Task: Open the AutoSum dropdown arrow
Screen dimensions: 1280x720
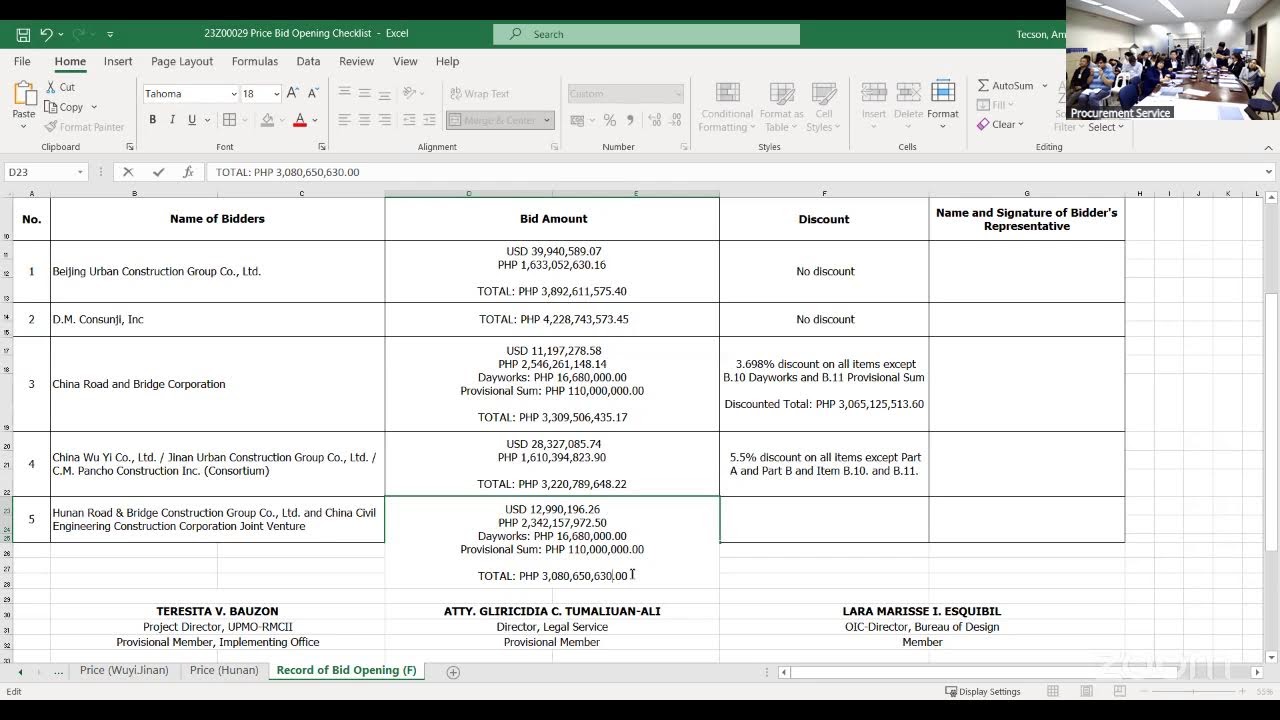Action: [1045, 86]
